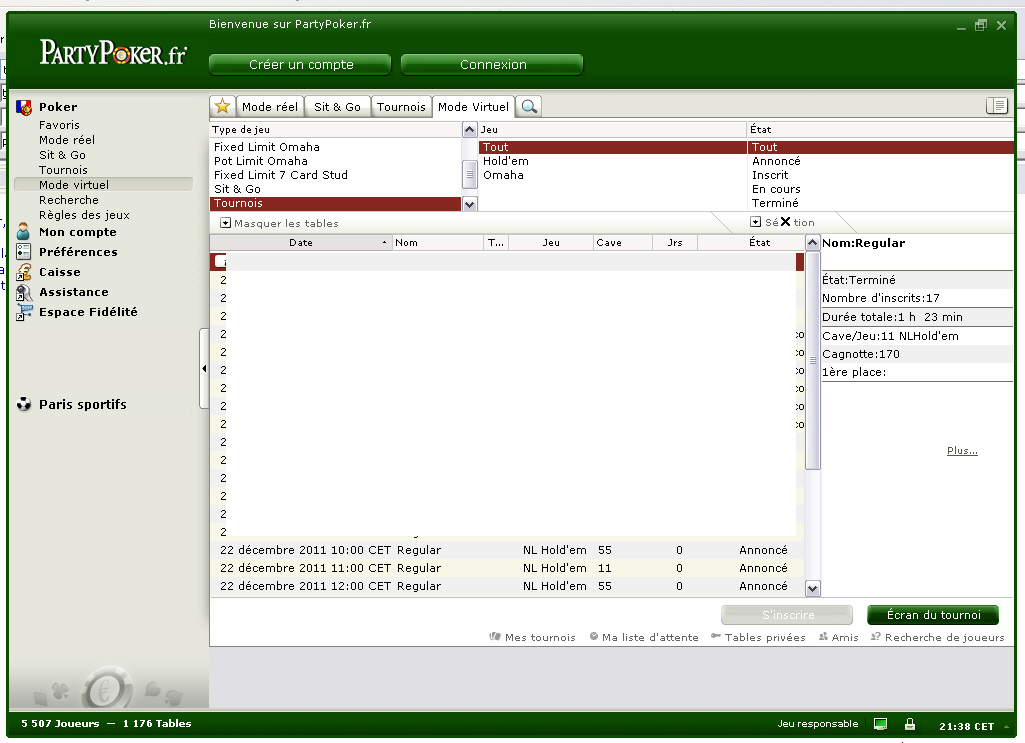1025x743 pixels.
Task: Click the euro chip icon at bottom left
Action: 107,689
